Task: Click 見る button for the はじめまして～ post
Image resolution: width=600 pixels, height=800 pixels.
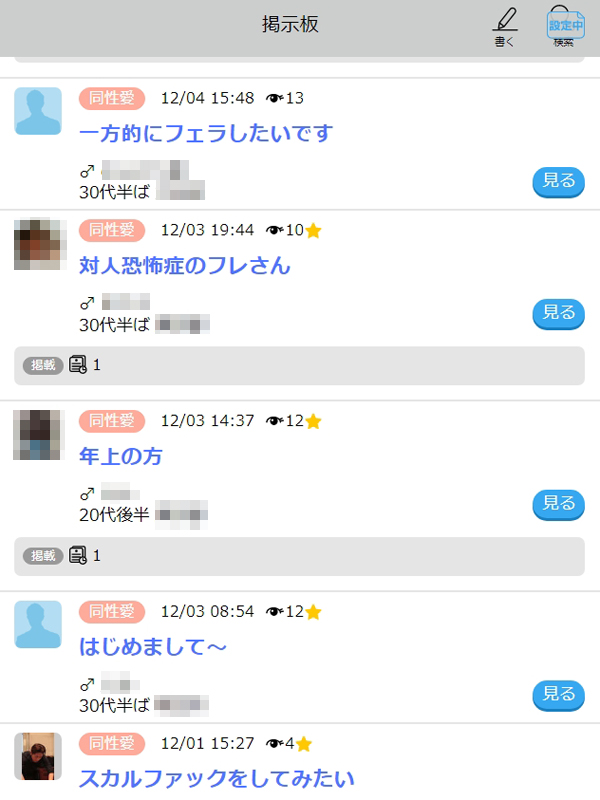Action: click(x=559, y=695)
